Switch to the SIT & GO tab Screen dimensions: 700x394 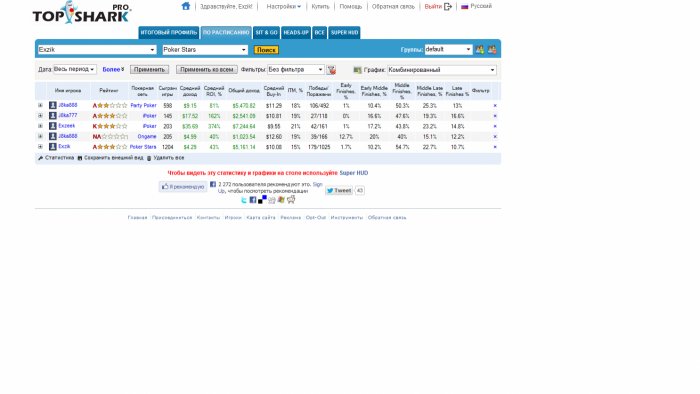pyautogui.click(x=267, y=33)
